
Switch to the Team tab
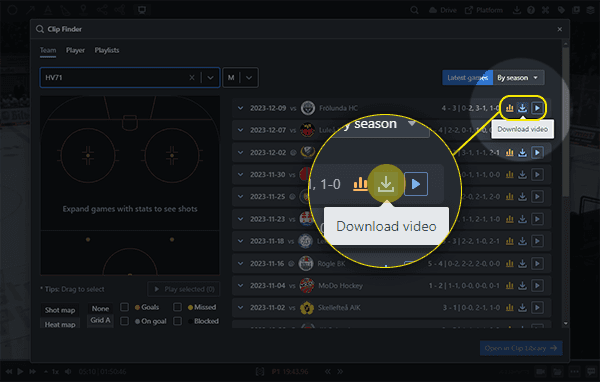[x=48, y=50]
